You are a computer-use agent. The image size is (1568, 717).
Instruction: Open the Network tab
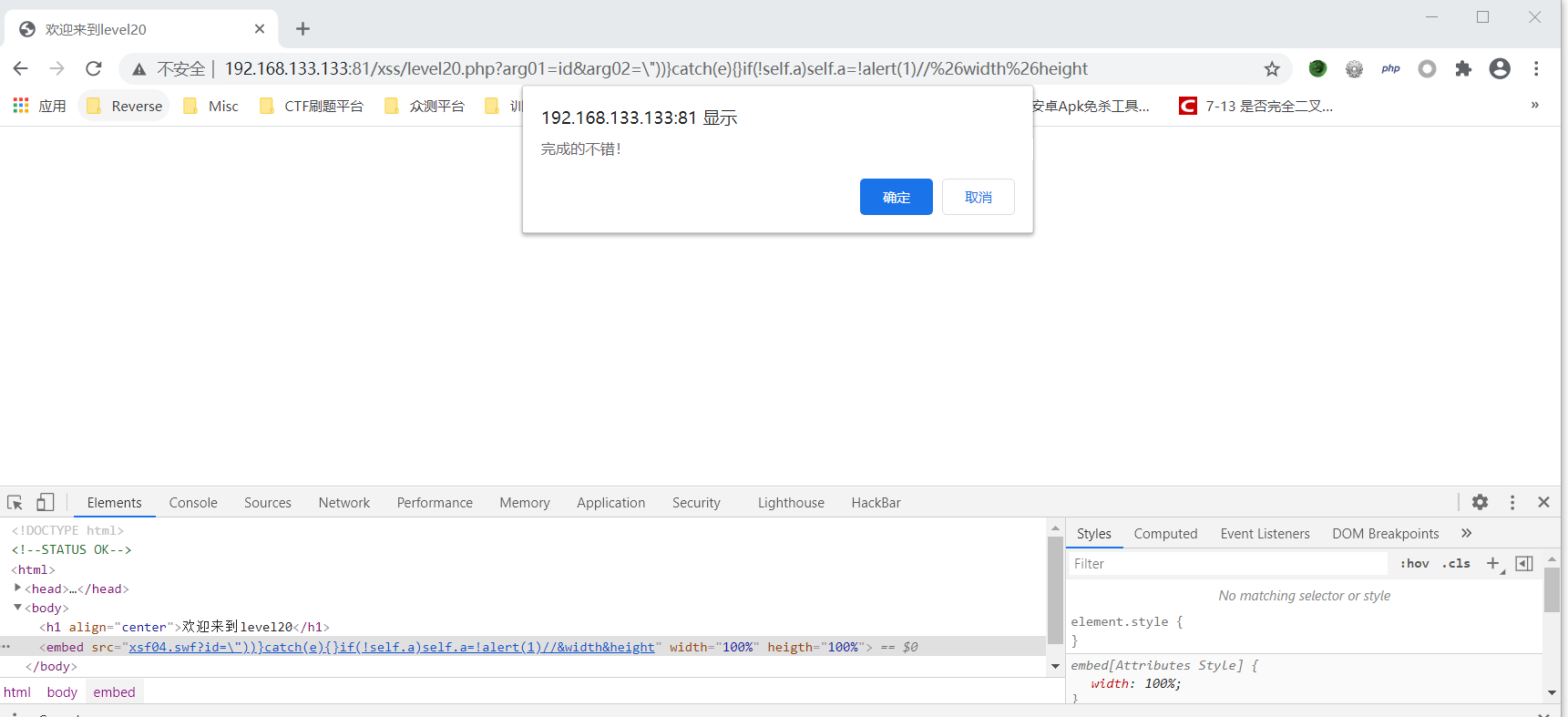[x=343, y=503]
